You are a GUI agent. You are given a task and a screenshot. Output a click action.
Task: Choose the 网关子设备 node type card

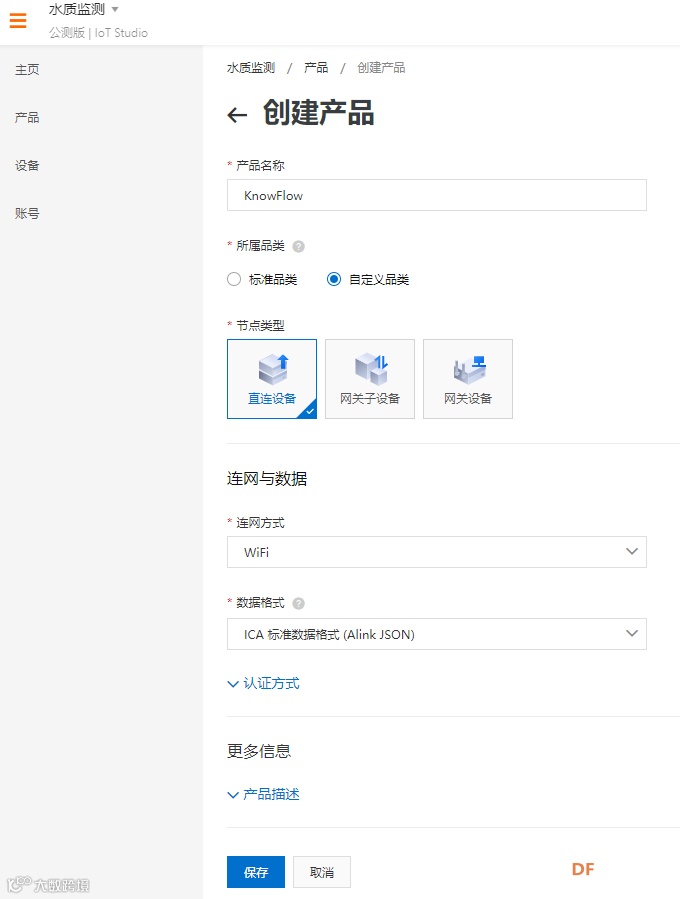[370, 379]
